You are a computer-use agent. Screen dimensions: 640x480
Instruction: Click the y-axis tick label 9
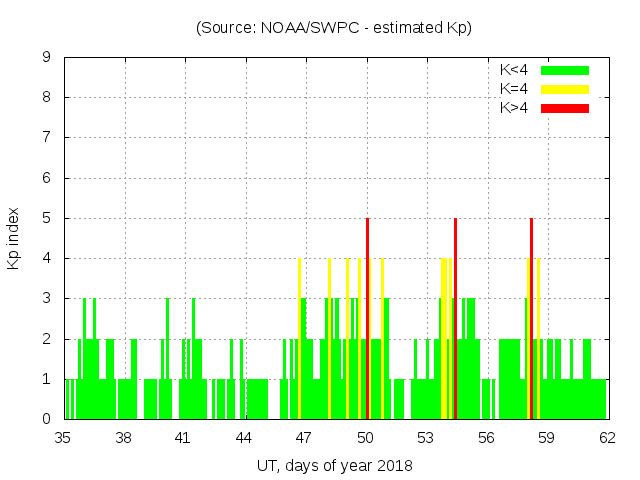point(47,58)
